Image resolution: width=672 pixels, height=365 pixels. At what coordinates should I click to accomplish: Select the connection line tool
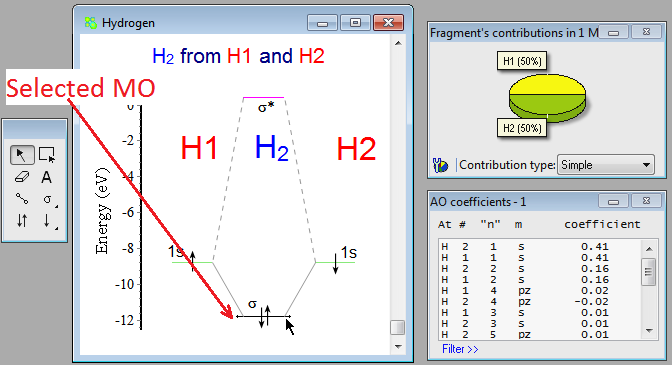(x=22, y=199)
